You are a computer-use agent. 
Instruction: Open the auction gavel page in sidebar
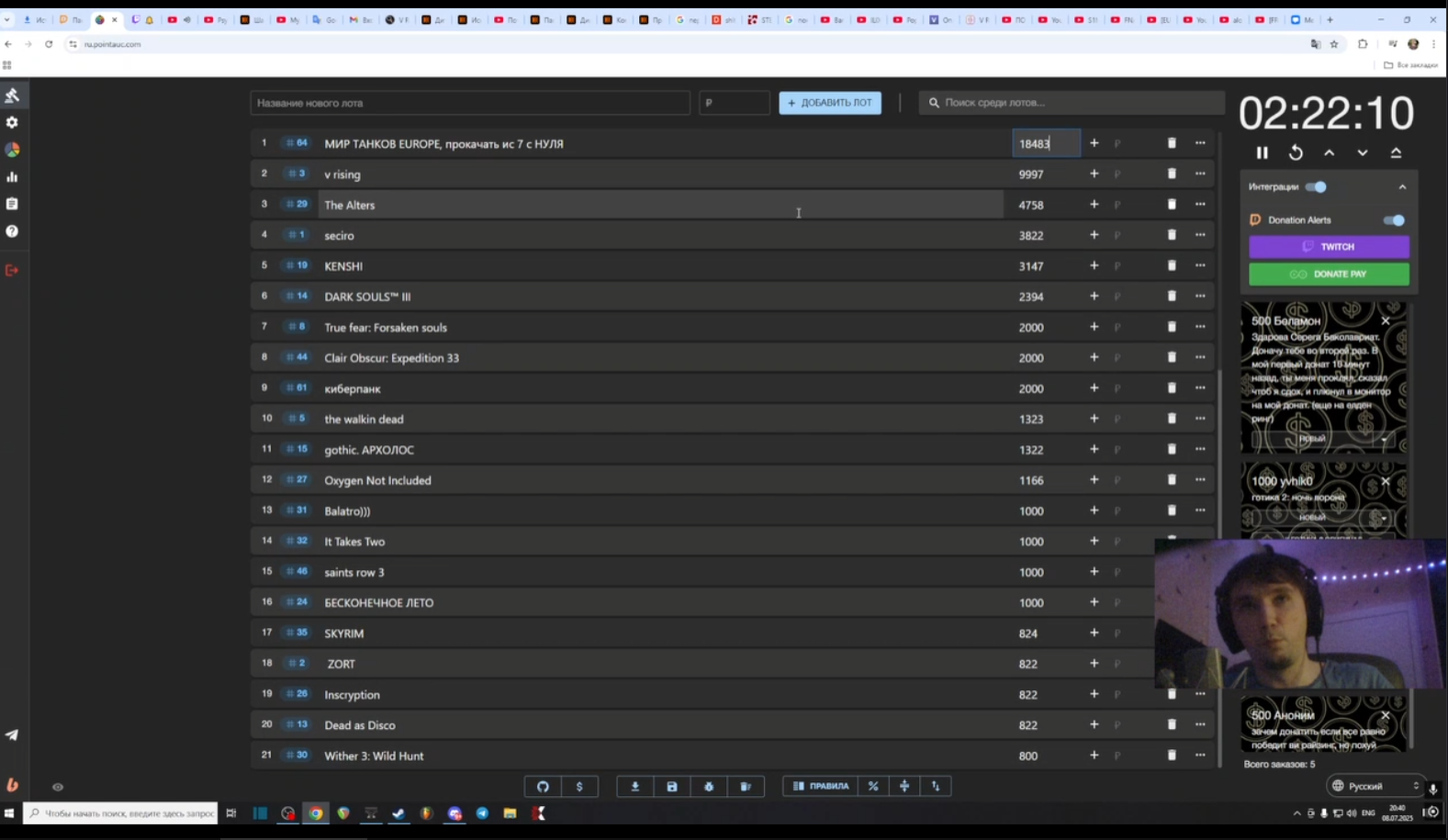[x=12, y=95]
